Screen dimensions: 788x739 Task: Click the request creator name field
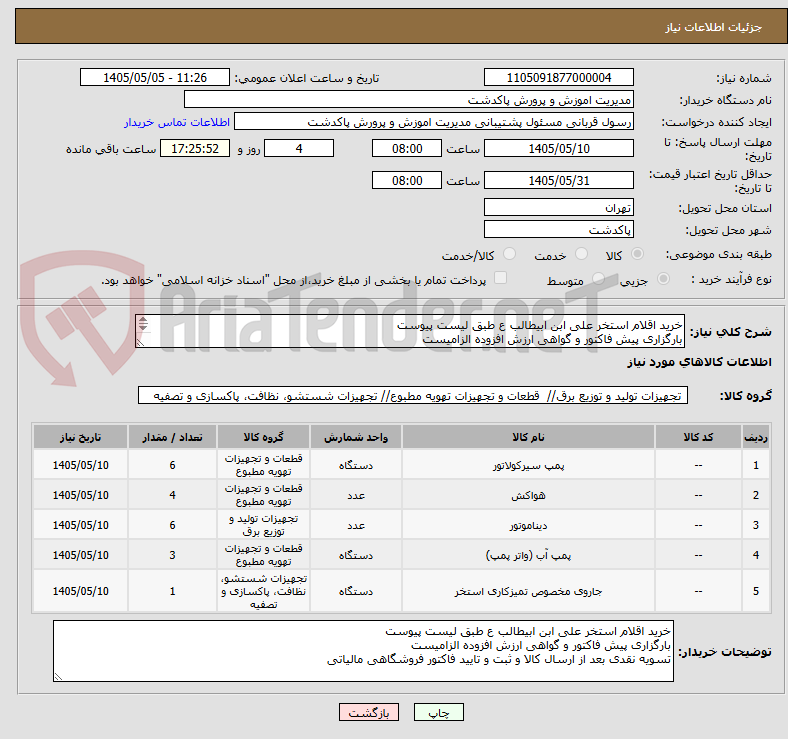click(434, 122)
